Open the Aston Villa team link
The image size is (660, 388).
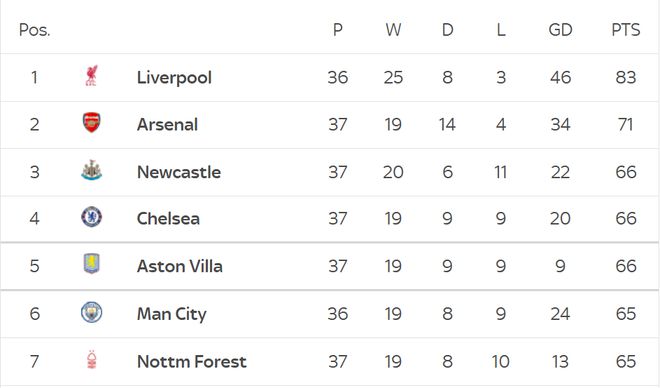tap(180, 266)
